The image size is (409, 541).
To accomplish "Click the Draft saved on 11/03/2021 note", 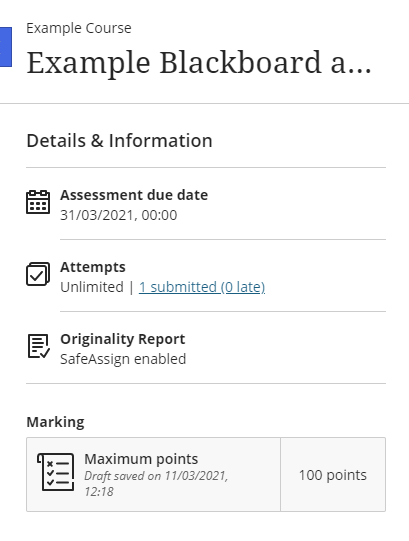I will coord(156,484).
